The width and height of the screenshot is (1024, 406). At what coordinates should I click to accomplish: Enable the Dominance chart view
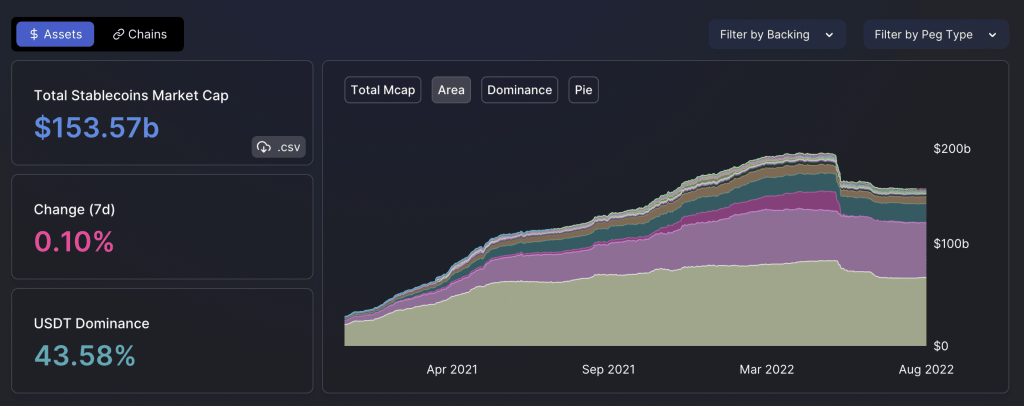pyautogui.click(x=519, y=90)
